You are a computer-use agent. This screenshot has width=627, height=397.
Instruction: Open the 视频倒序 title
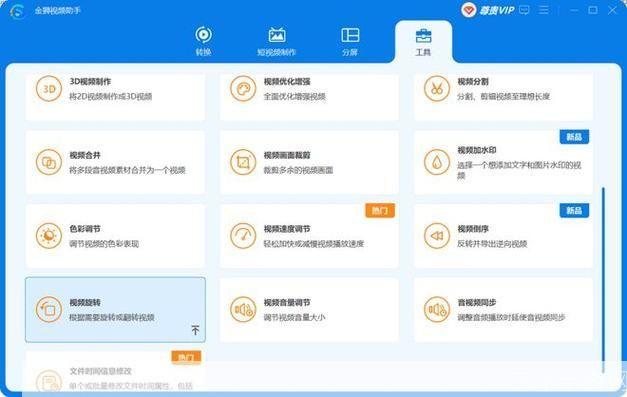click(473, 229)
